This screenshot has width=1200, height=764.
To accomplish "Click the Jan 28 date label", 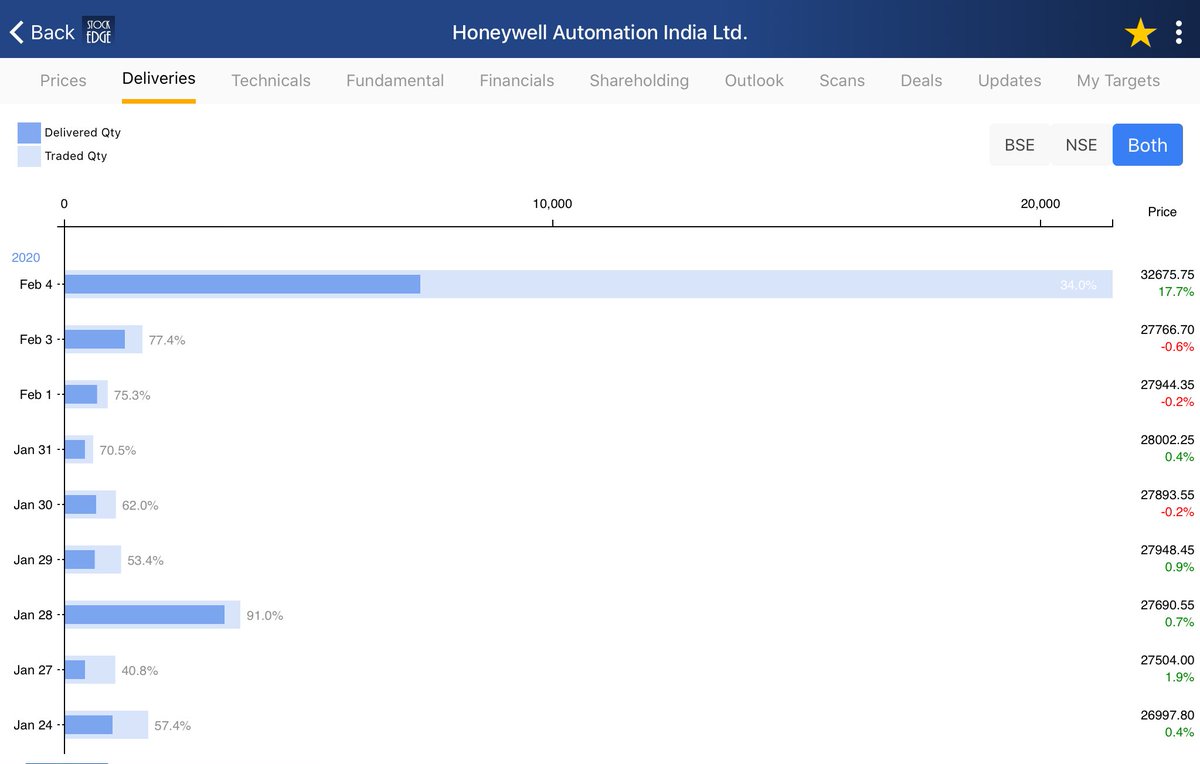I will pyautogui.click(x=33, y=614).
